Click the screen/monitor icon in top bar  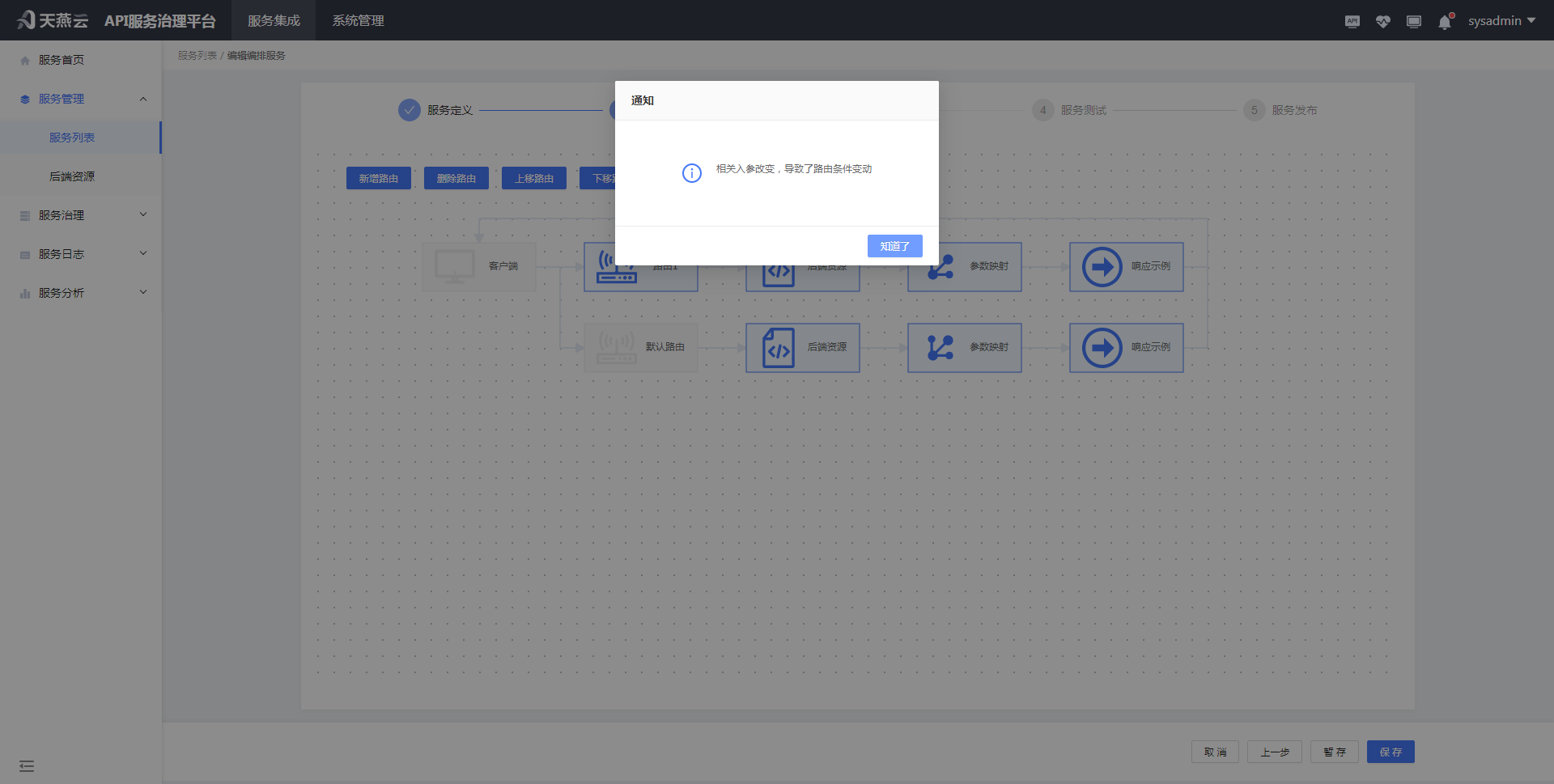1414,21
